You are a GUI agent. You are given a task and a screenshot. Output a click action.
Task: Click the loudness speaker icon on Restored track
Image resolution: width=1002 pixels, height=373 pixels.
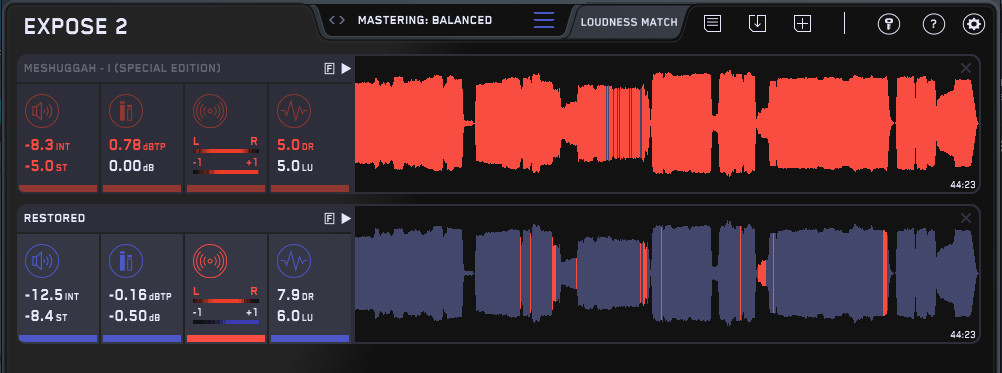42,261
